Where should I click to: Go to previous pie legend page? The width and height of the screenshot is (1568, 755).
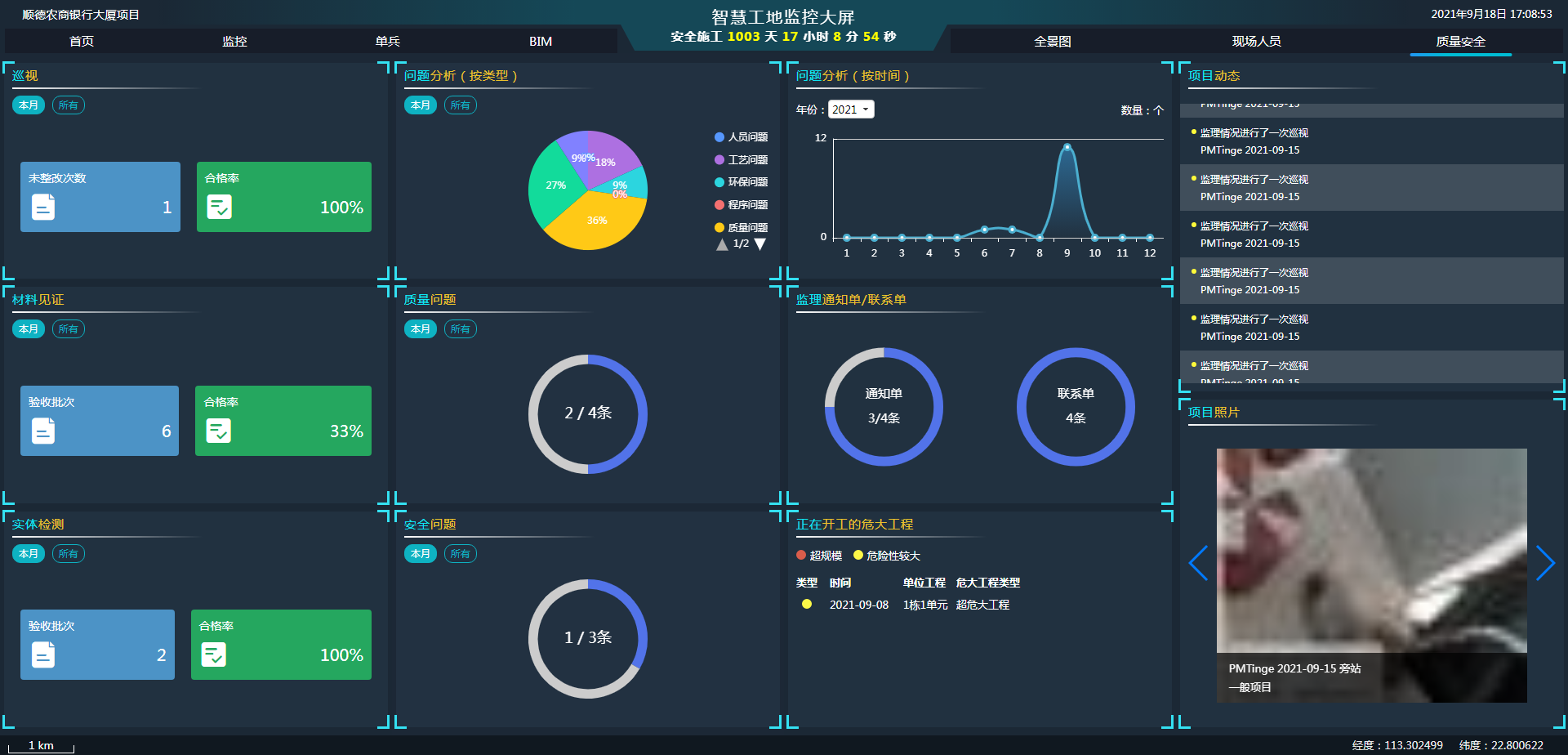(x=722, y=244)
